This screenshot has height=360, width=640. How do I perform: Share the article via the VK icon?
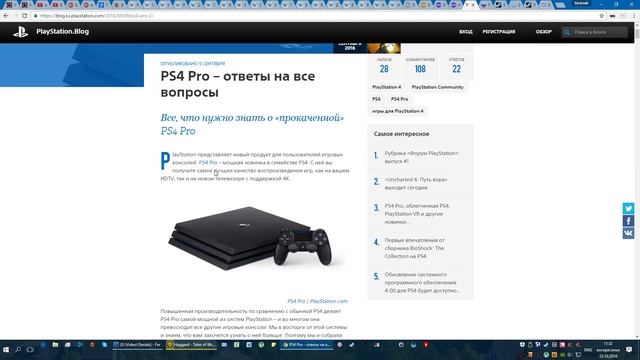tap(629, 233)
